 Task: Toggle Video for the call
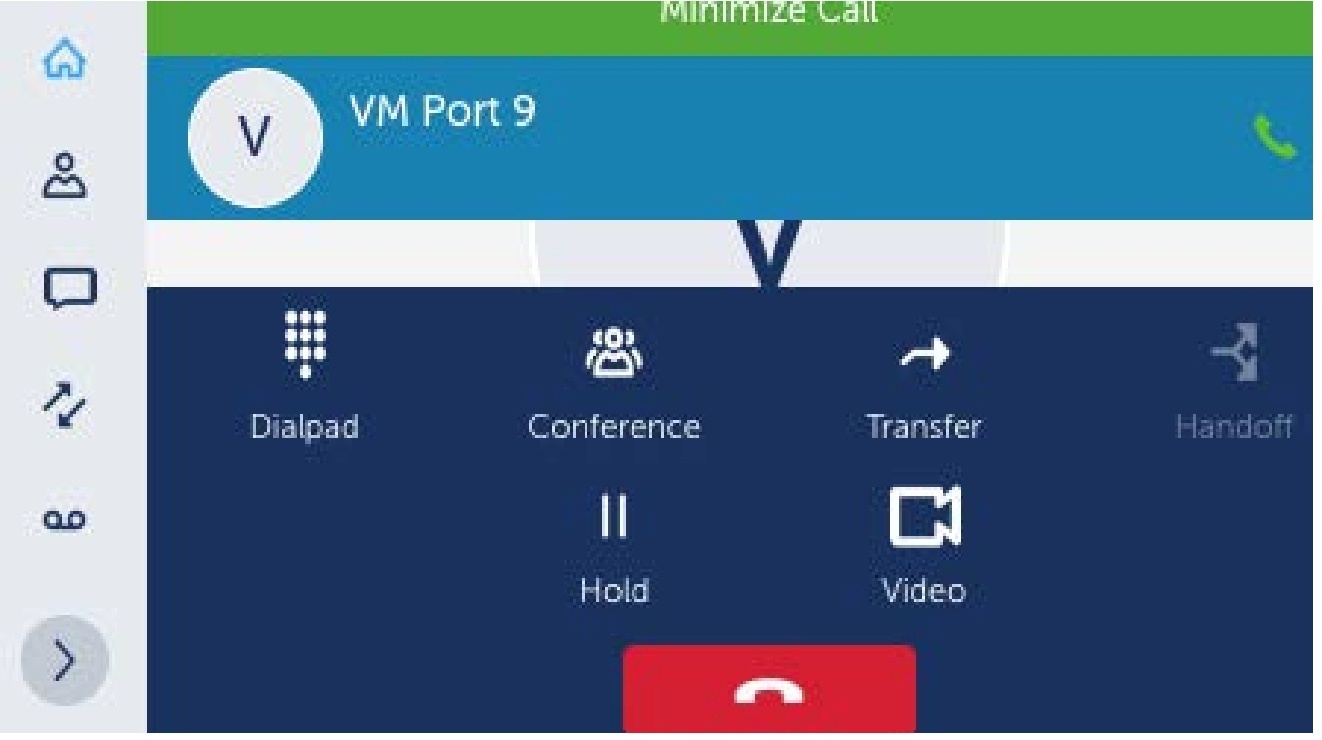coord(924,517)
